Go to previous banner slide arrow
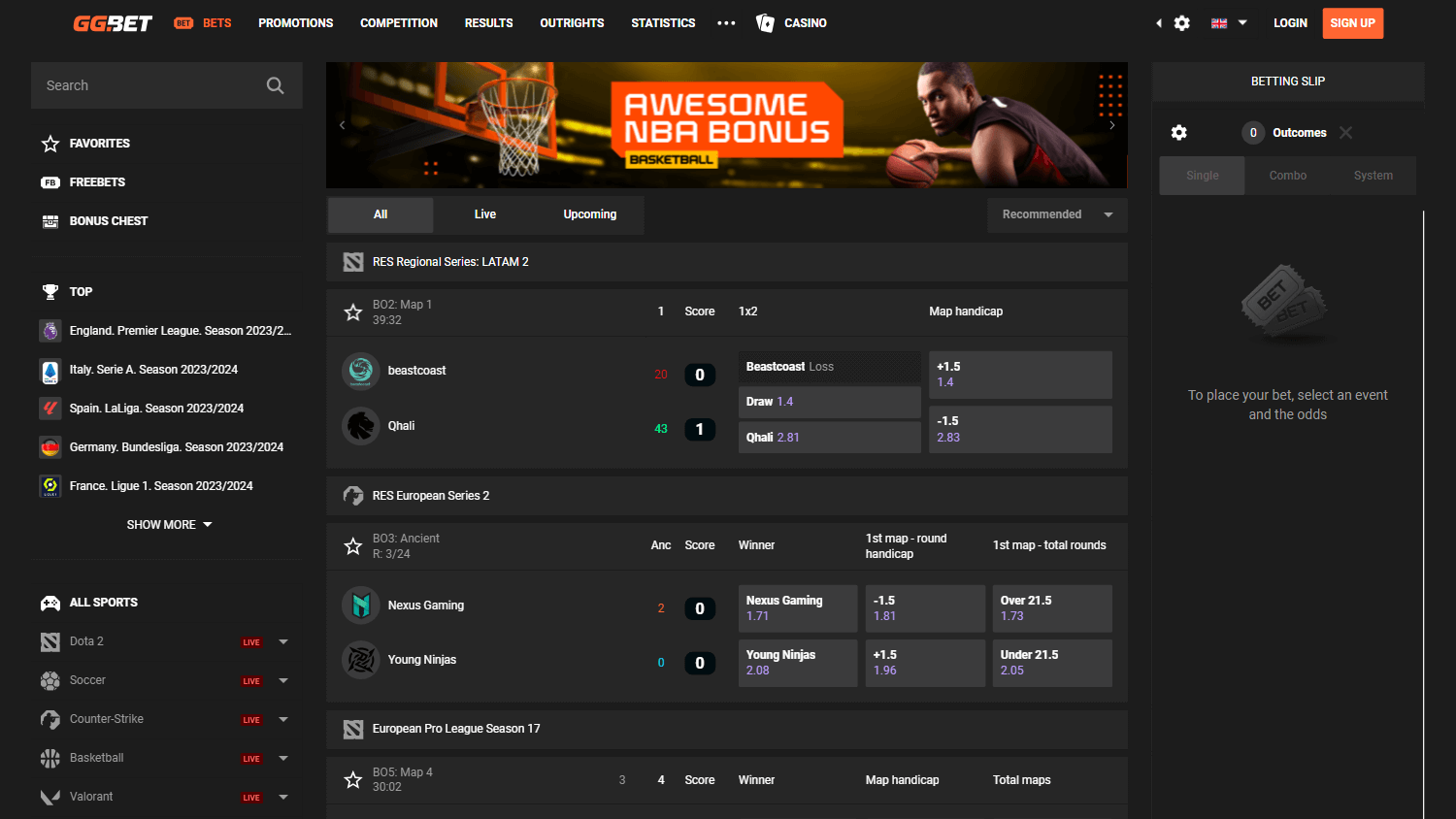 tap(342, 125)
